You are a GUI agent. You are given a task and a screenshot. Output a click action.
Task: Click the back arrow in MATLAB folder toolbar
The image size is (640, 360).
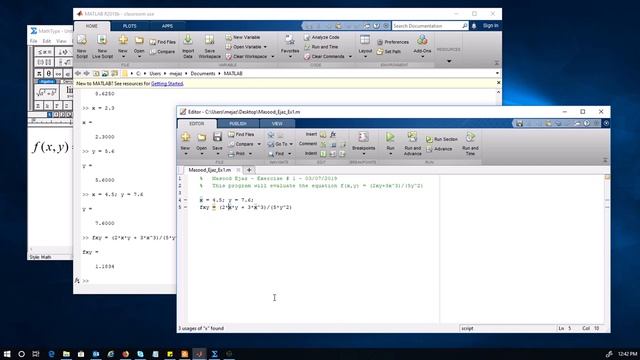coord(78,73)
